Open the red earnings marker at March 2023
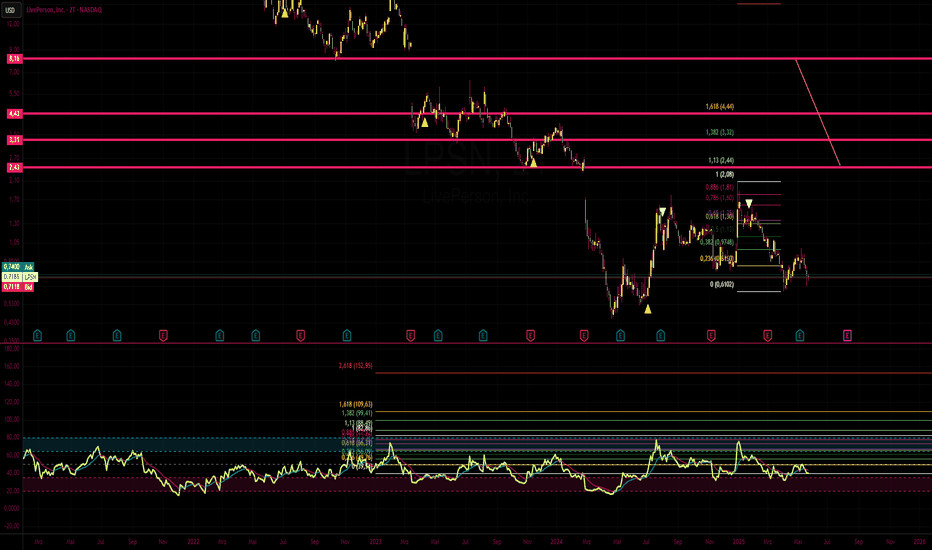Screen dimensions: 932x550 (x=410, y=336)
